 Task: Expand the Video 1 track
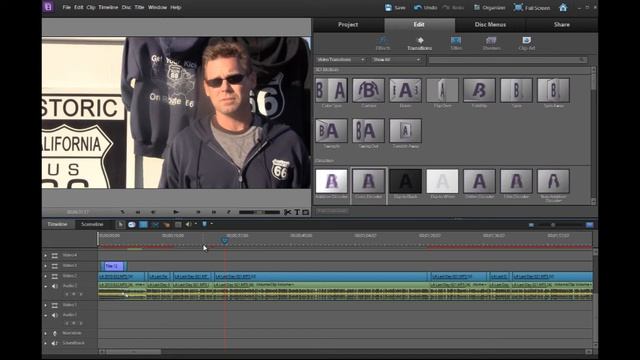[x=46, y=305]
